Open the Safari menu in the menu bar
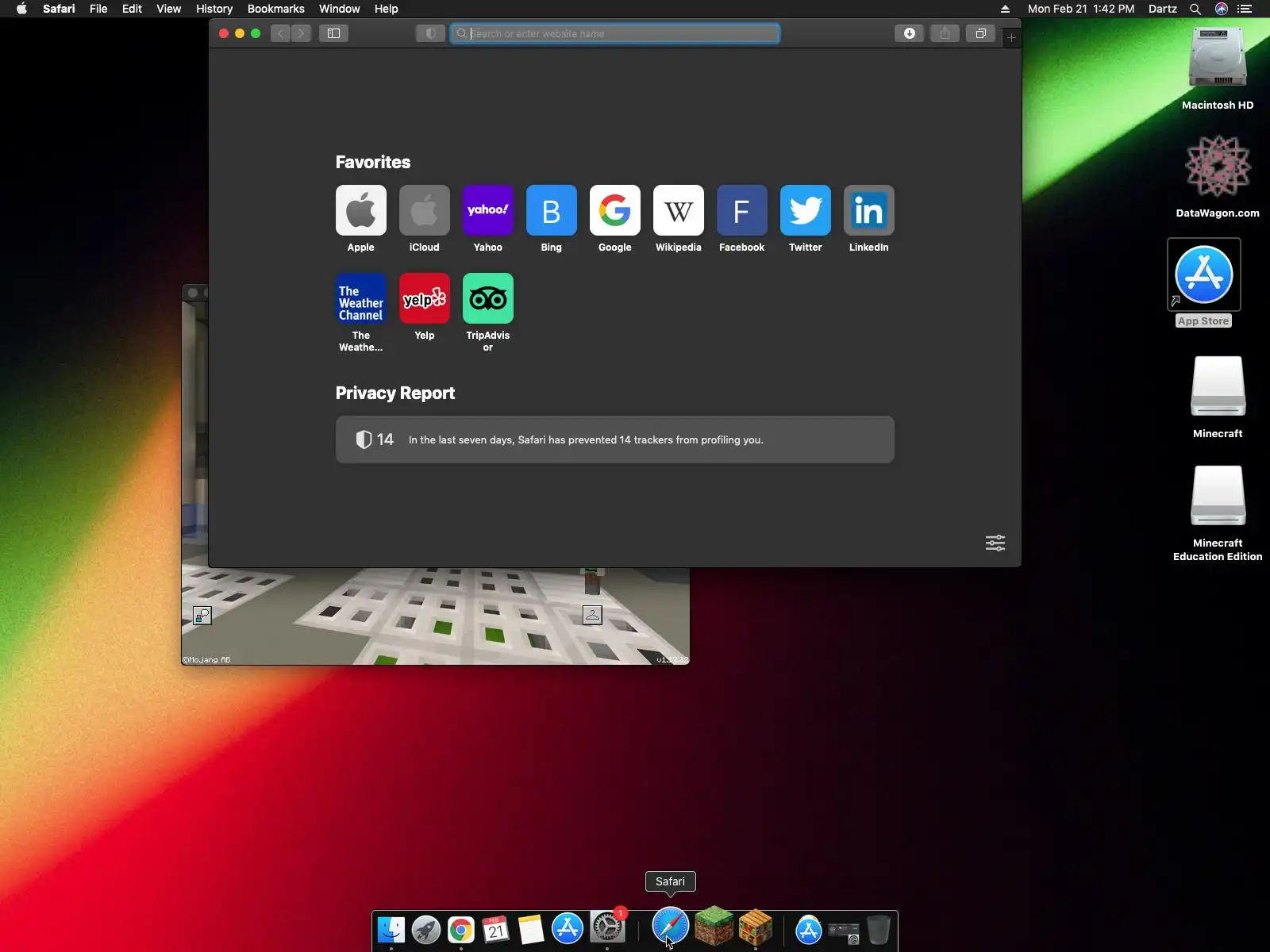Screen dimensions: 1270x952 tap(59, 9)
